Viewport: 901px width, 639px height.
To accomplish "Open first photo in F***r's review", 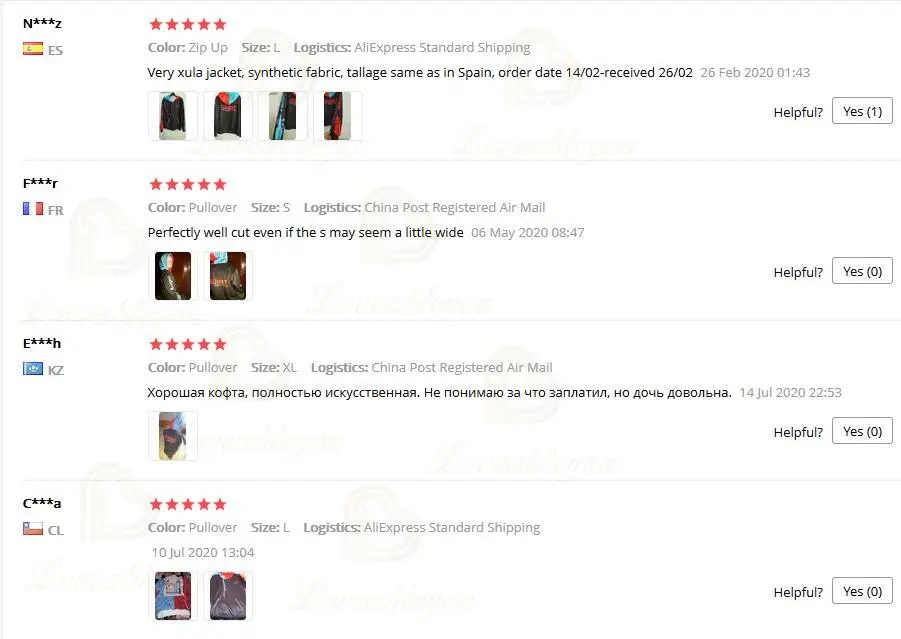I will [173, 276].
